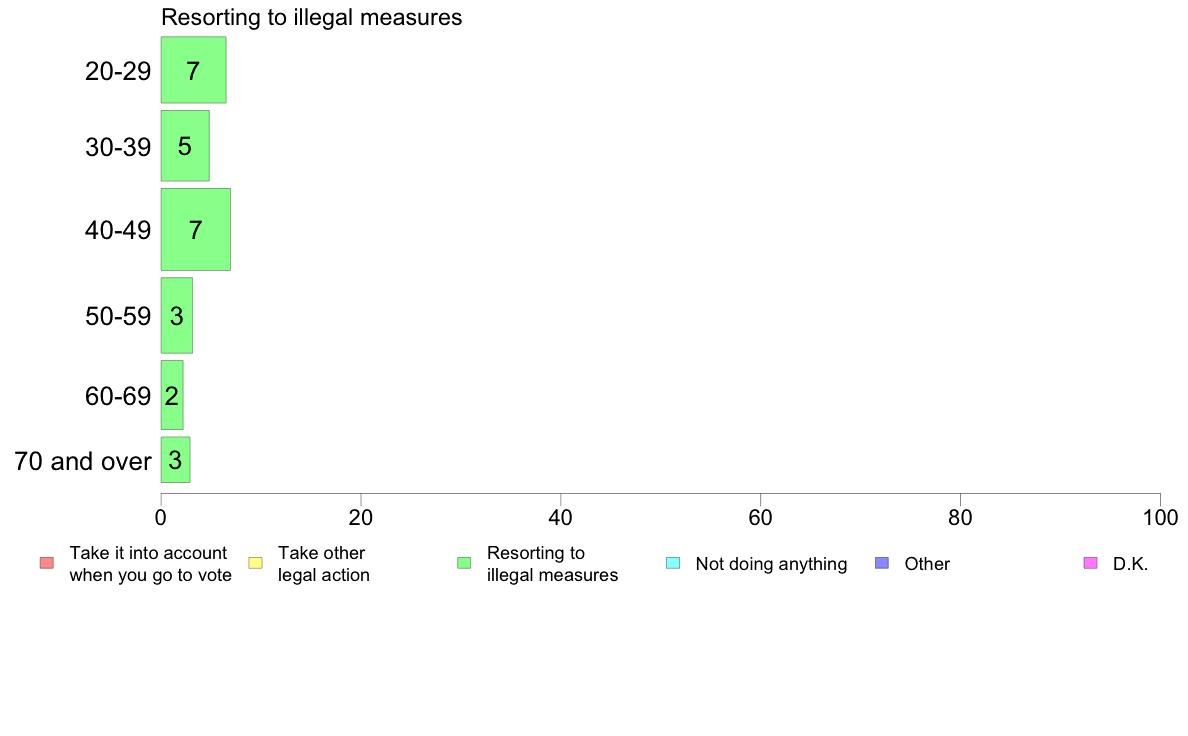This screenshot has width=1188, height=736.
Task: Click the cyan 'Not doing anything' legend swatch
Action: [673, 563]
